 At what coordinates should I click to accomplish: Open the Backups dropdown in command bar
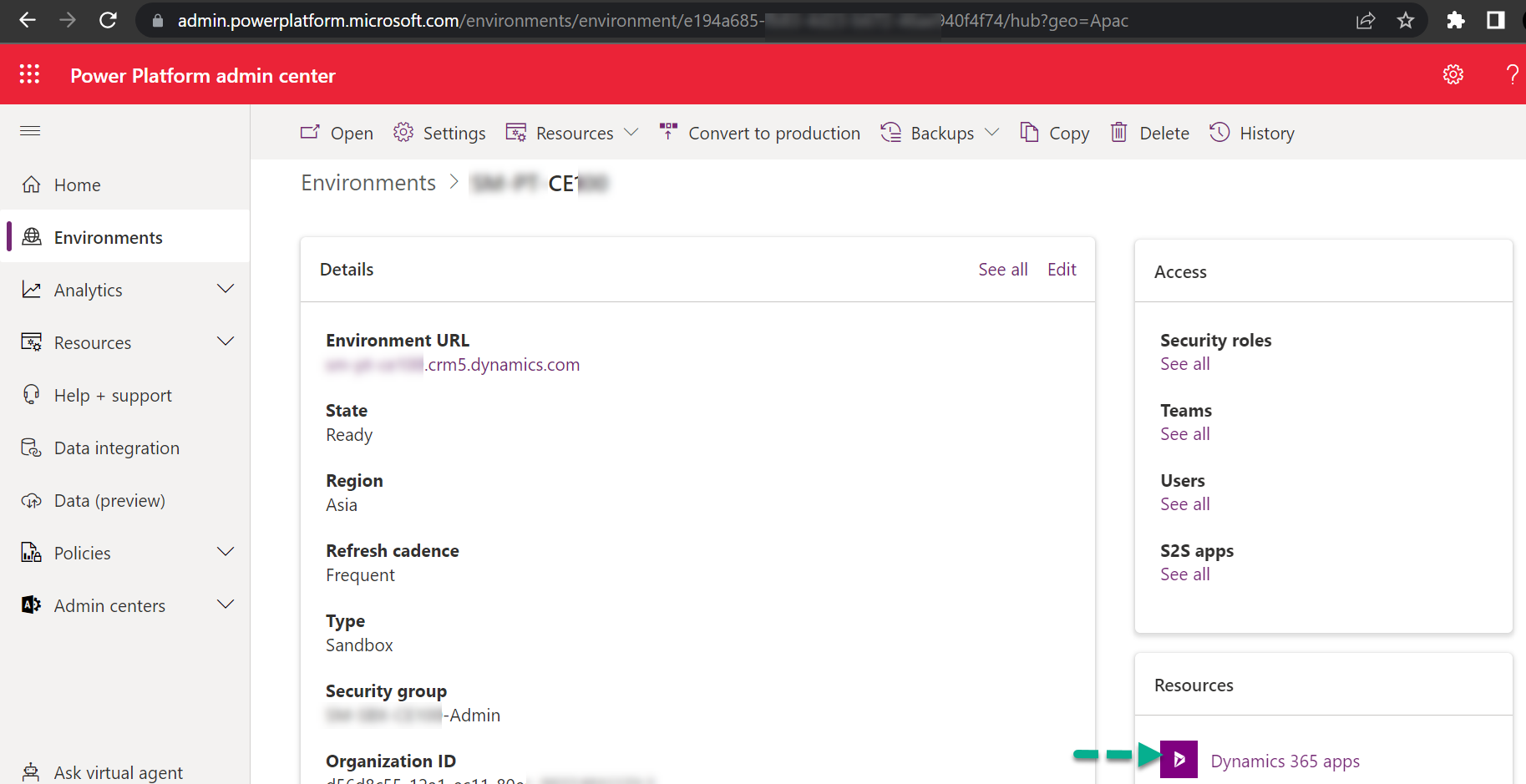pos(940,133)
